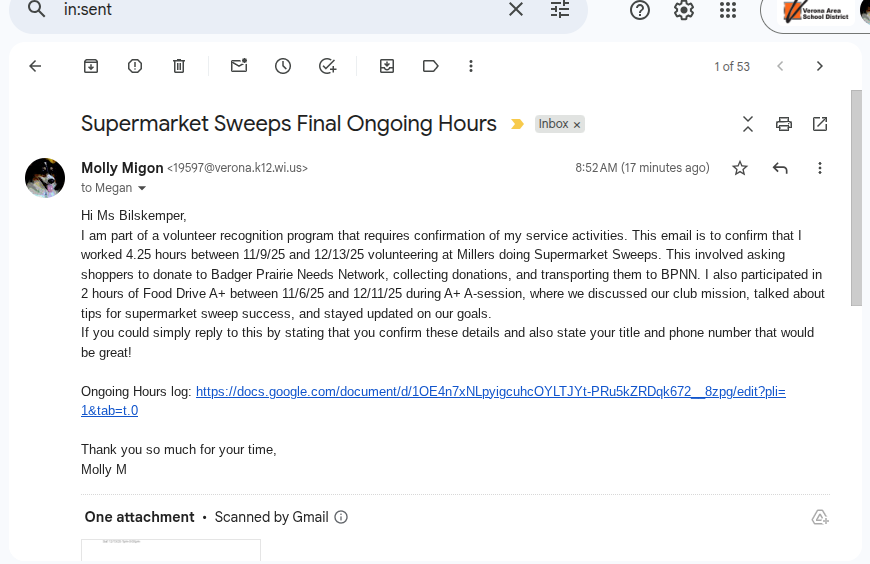Show search options for the mail search

560,10
